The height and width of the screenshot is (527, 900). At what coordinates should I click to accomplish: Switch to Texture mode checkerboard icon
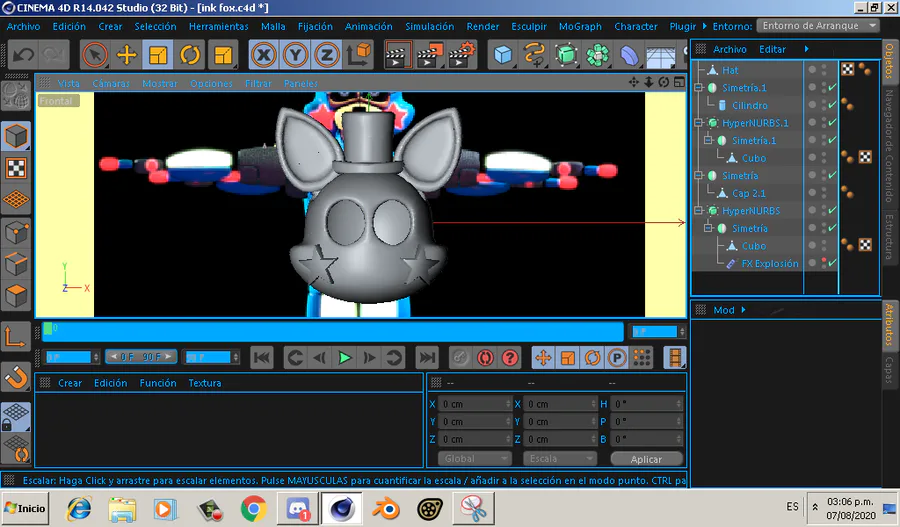tap(16, 168)
